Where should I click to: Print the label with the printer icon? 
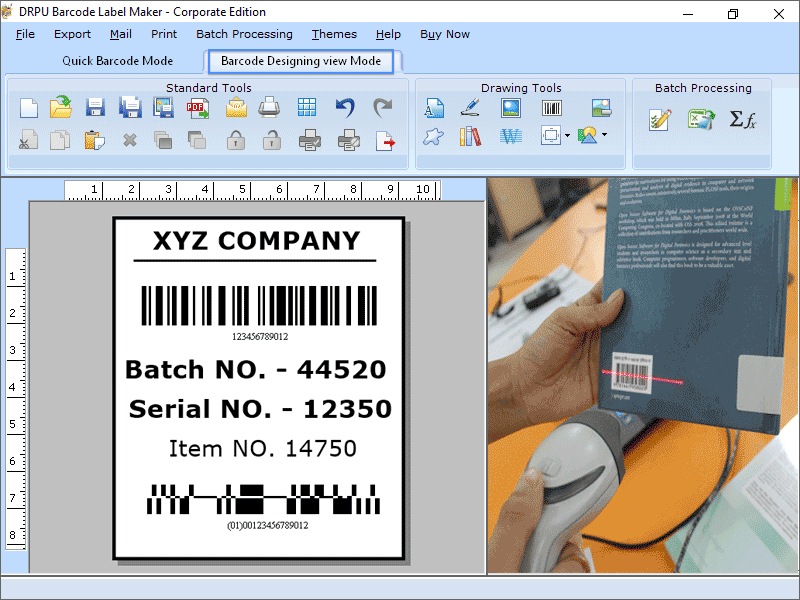click(x=269, y=107)
